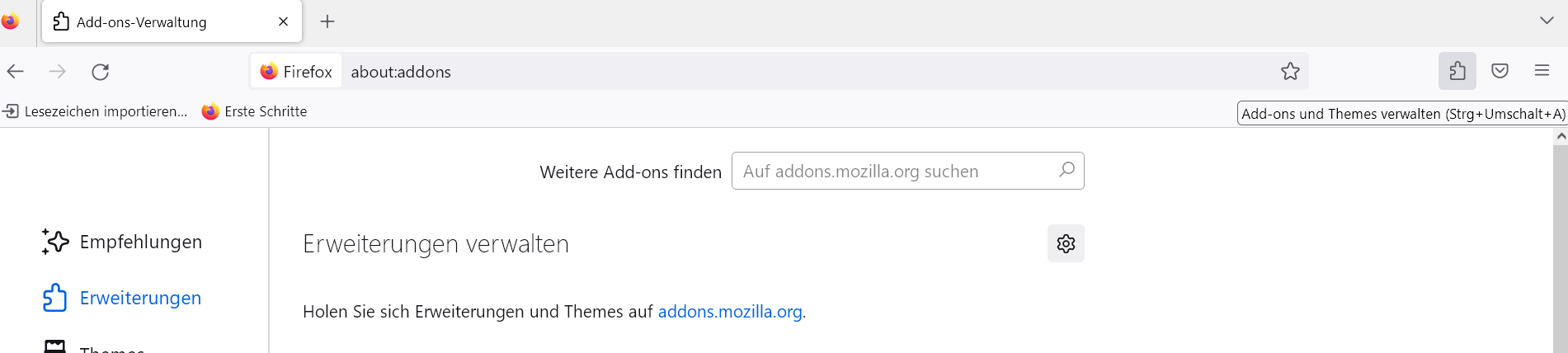Open the Firefox hamburger application menu

[1542, 71]
